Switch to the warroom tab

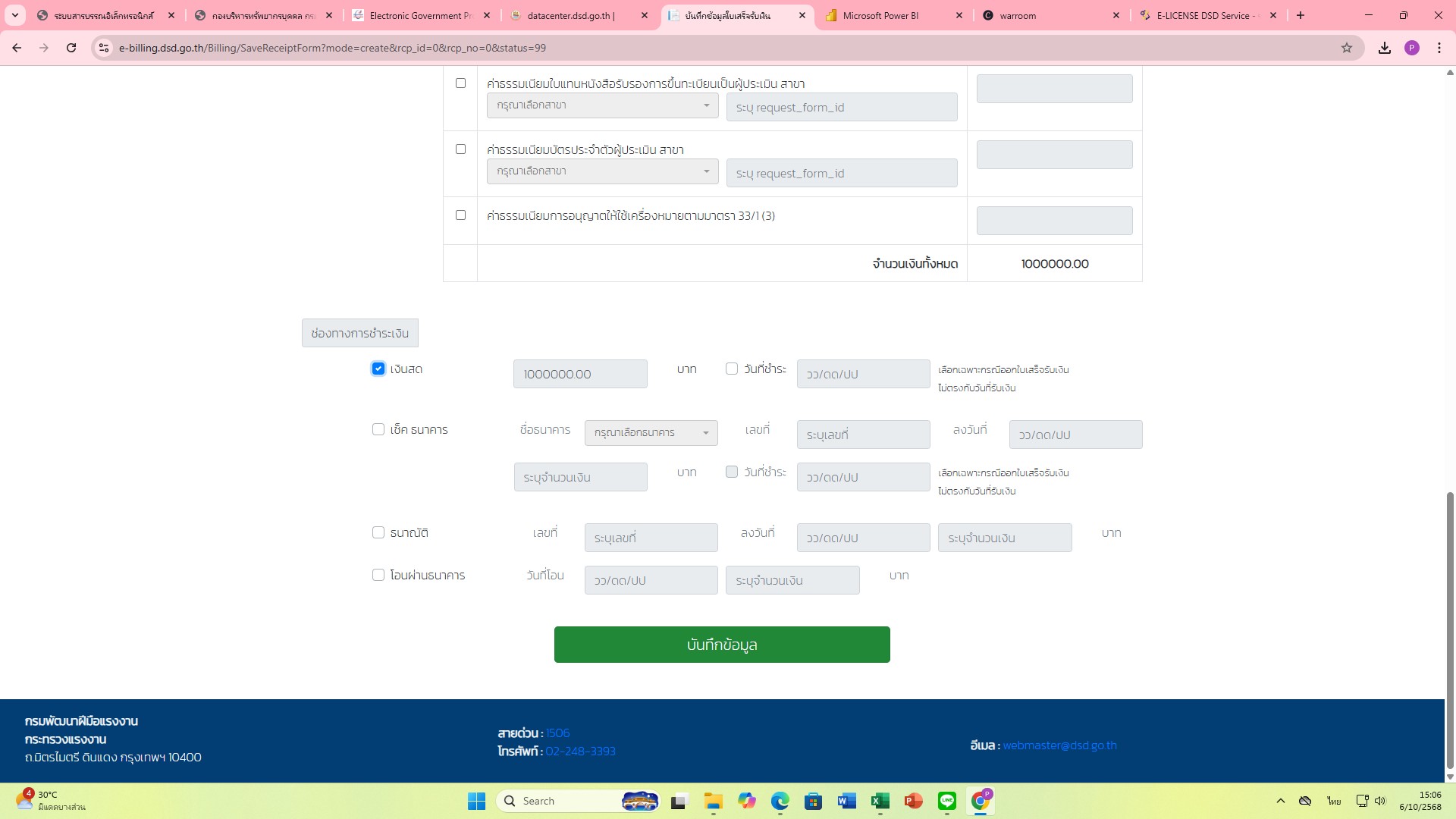tap(1018, 15)
